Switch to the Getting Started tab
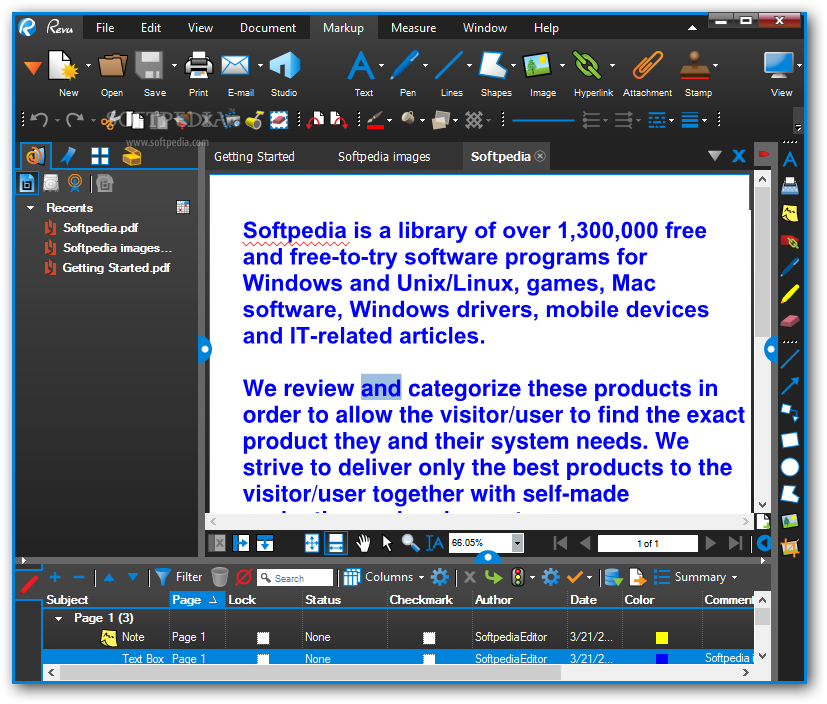 point(254,157)
